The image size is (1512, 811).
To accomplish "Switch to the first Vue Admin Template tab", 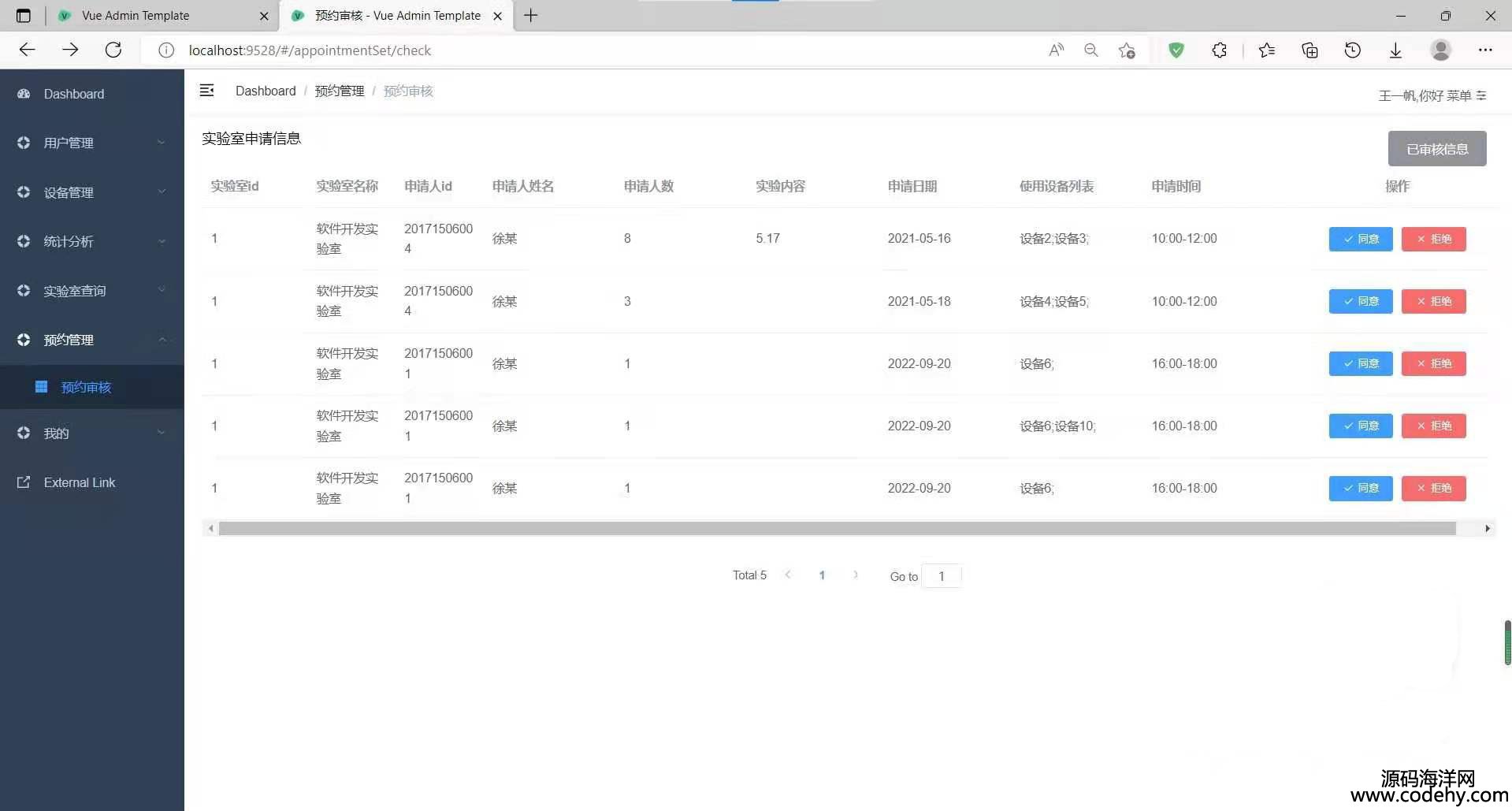I will (136, 16).
